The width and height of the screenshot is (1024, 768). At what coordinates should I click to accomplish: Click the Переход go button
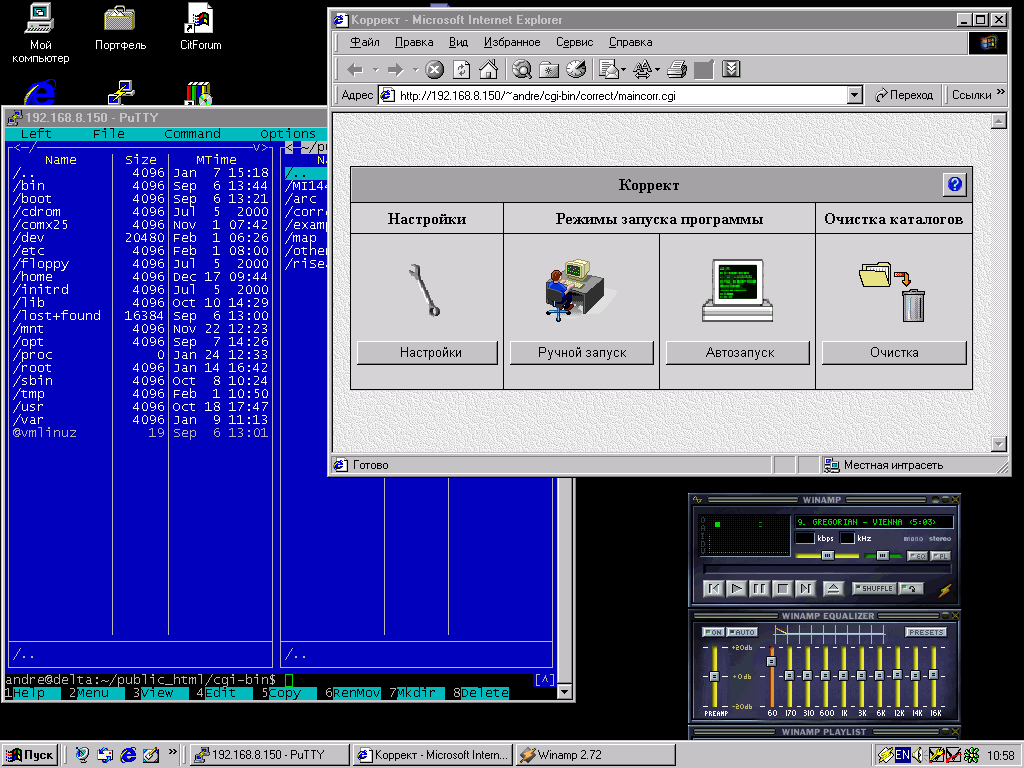coord(904,95)
